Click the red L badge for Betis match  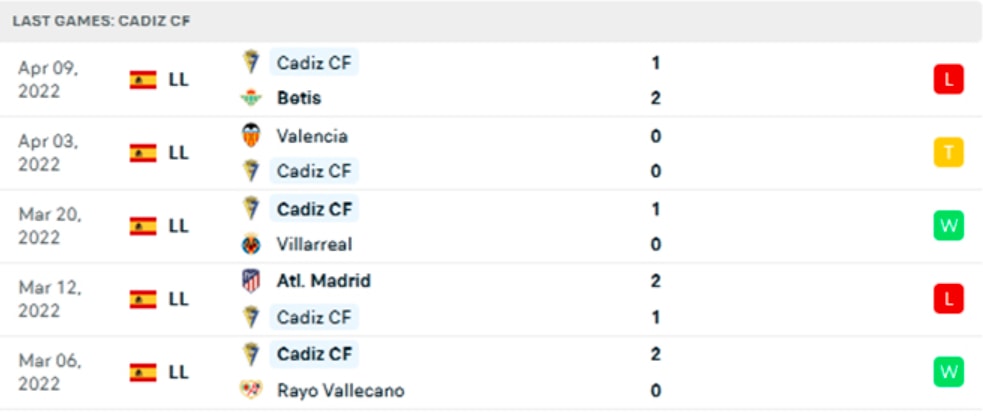point(948,80)
